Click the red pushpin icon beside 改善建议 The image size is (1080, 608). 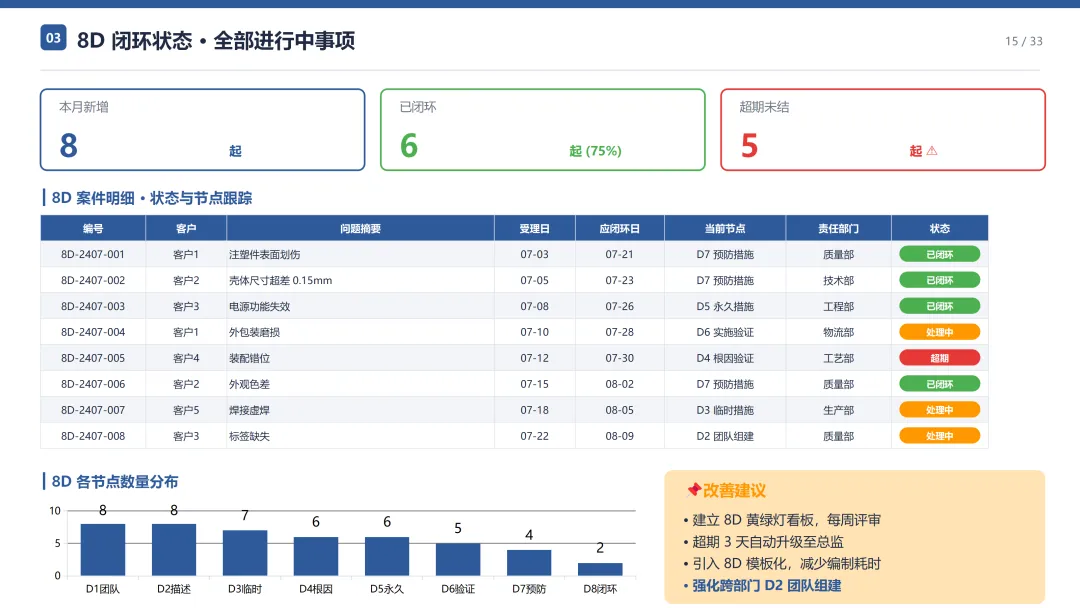point(694,490)
